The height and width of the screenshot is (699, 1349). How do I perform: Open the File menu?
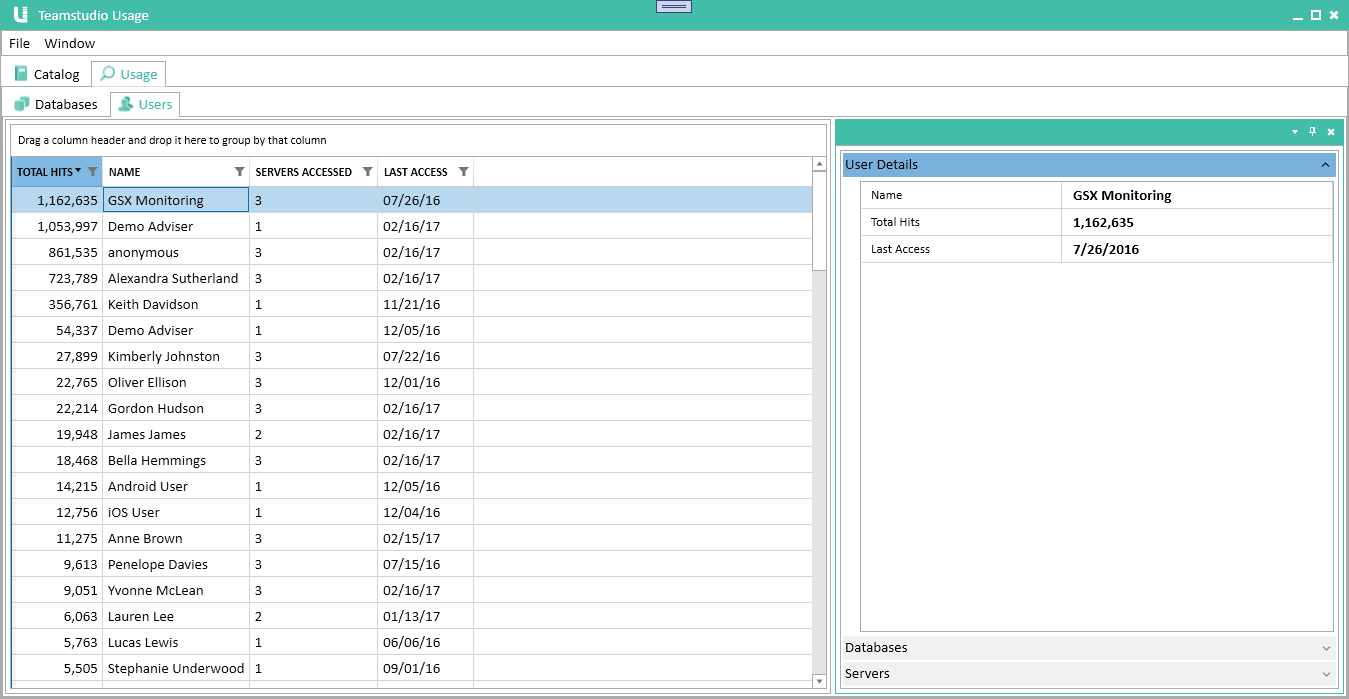(19, 43)
